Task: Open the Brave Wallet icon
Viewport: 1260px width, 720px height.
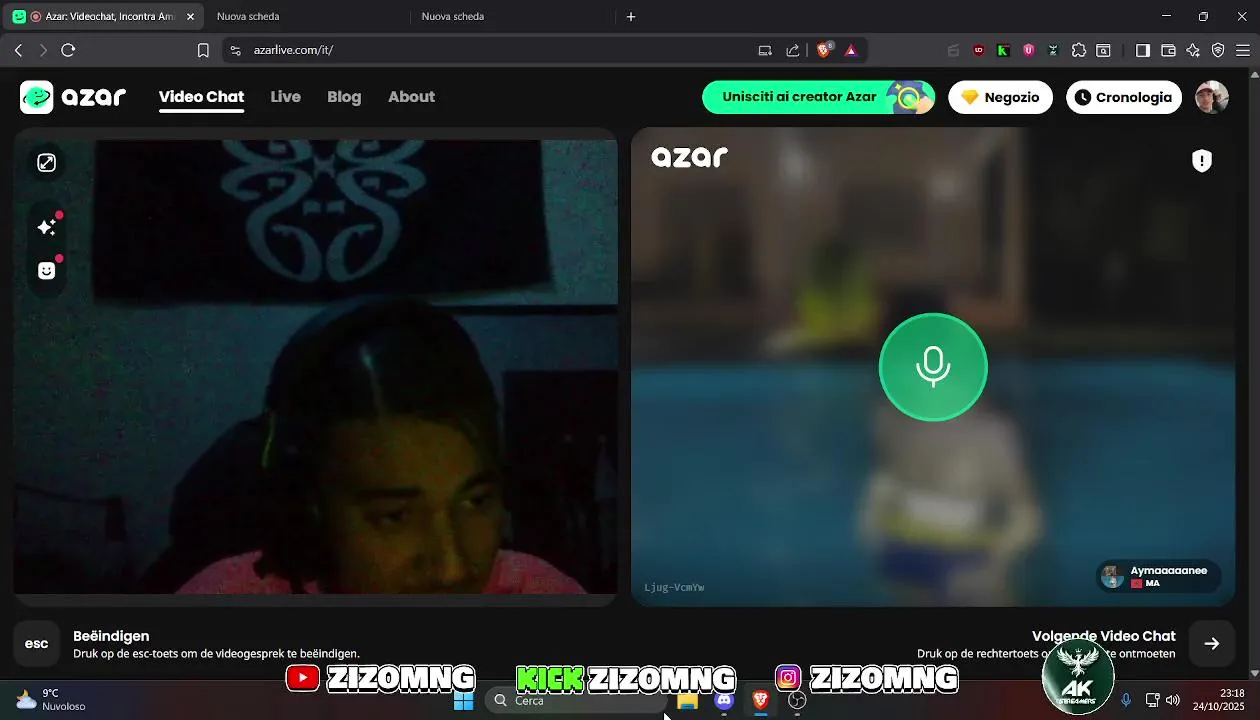Action: coord(1168,50)
